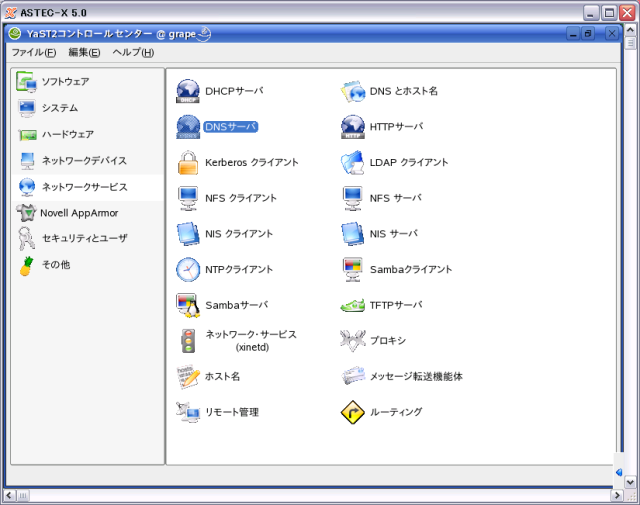
Task: Open the xinetd traffic light icon
Action: (x=188, y=341)
